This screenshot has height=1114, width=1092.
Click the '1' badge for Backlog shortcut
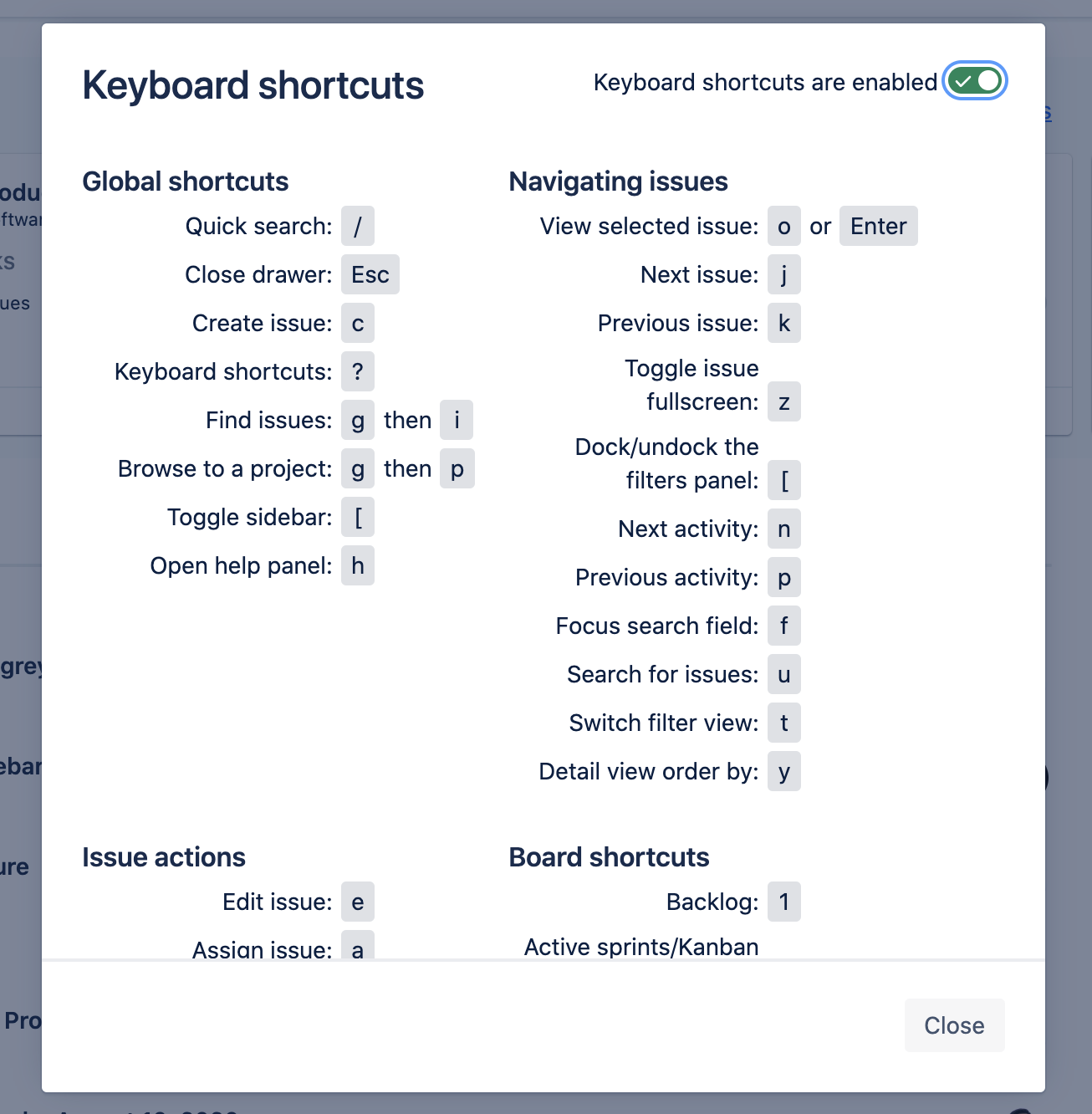[x=783, y=902]
